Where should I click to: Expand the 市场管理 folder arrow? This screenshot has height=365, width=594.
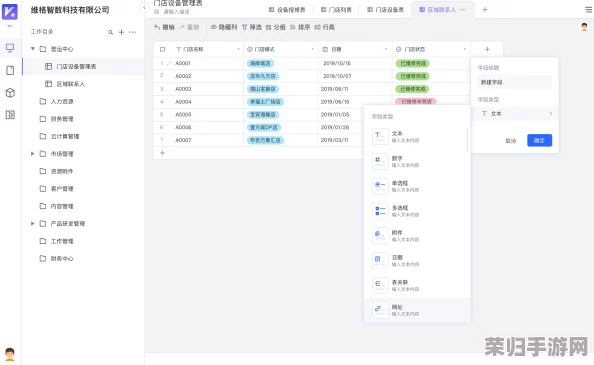[x=33, y=153]
